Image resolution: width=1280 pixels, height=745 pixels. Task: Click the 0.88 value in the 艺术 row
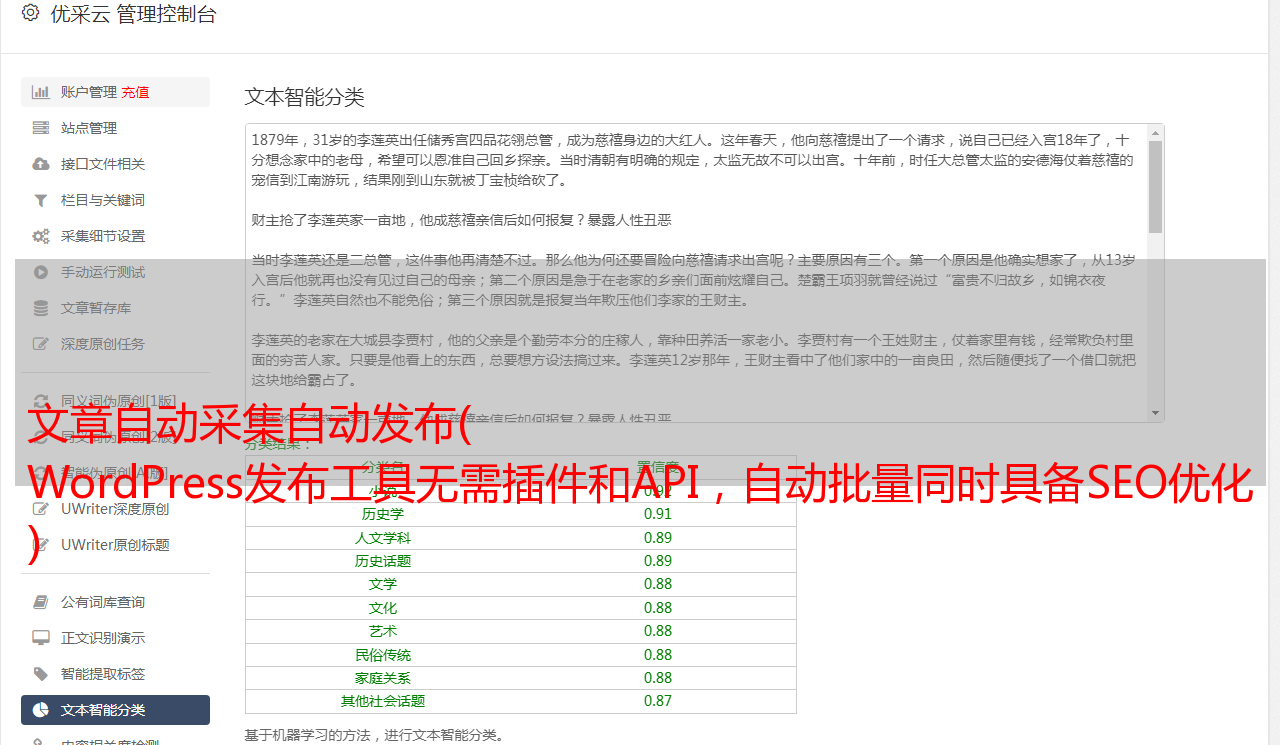(x=658, y=631)
